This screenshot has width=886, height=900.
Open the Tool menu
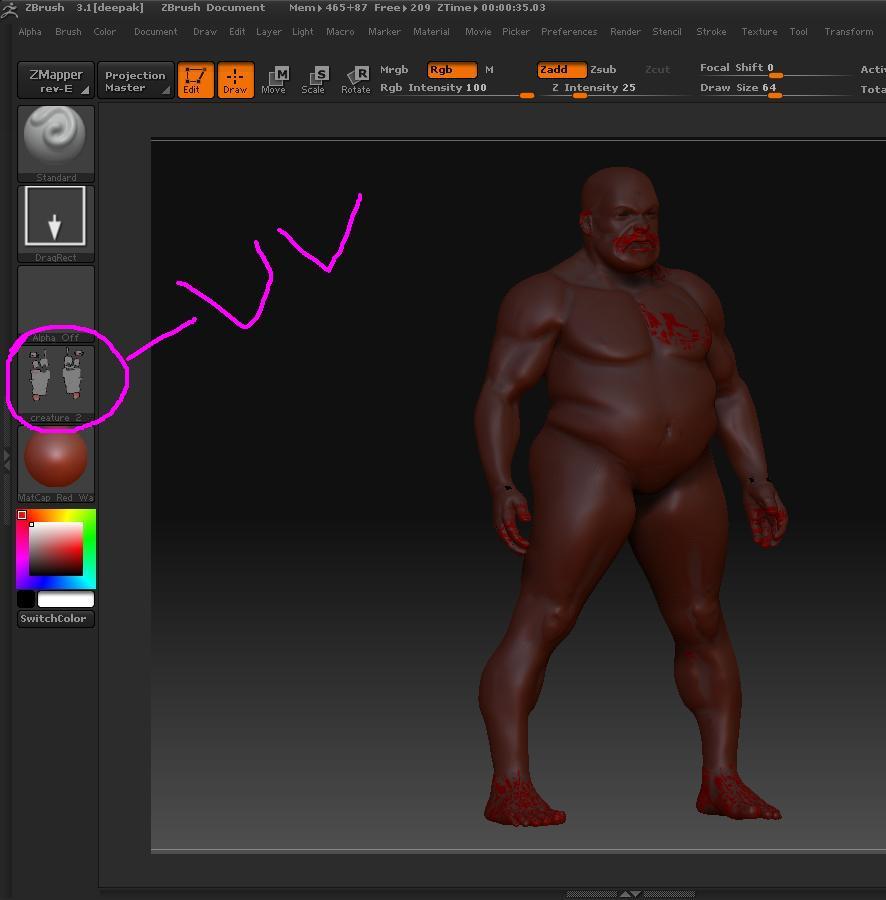tap(798, 32)
